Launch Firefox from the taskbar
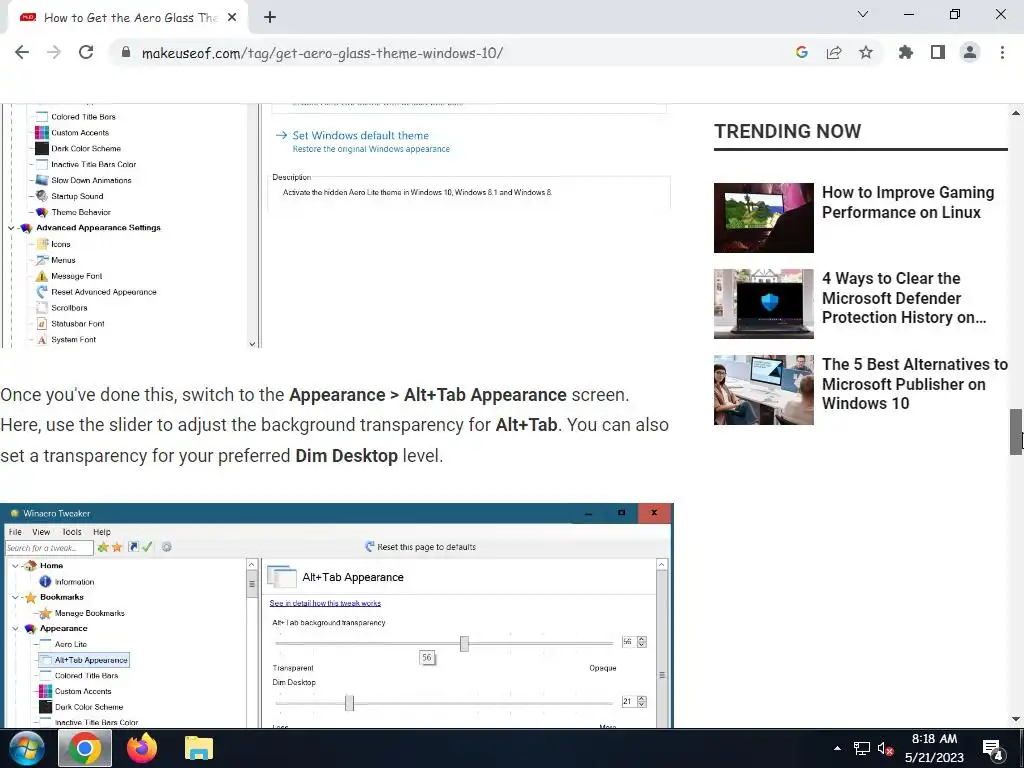Viewport: 1024px width, 768px height. 142,748
